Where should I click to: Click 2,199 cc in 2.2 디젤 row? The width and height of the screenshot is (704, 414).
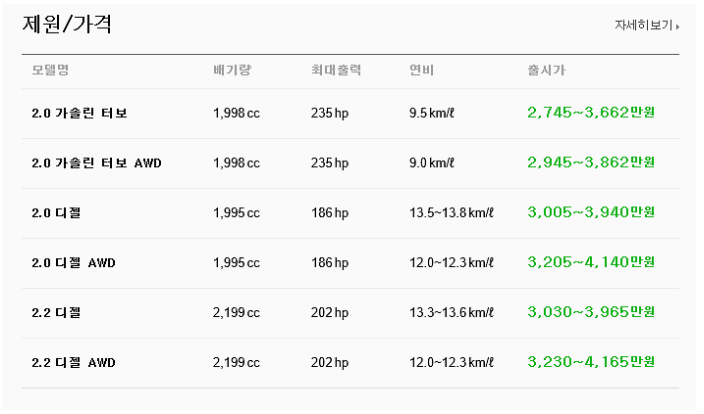coord(236,313)
